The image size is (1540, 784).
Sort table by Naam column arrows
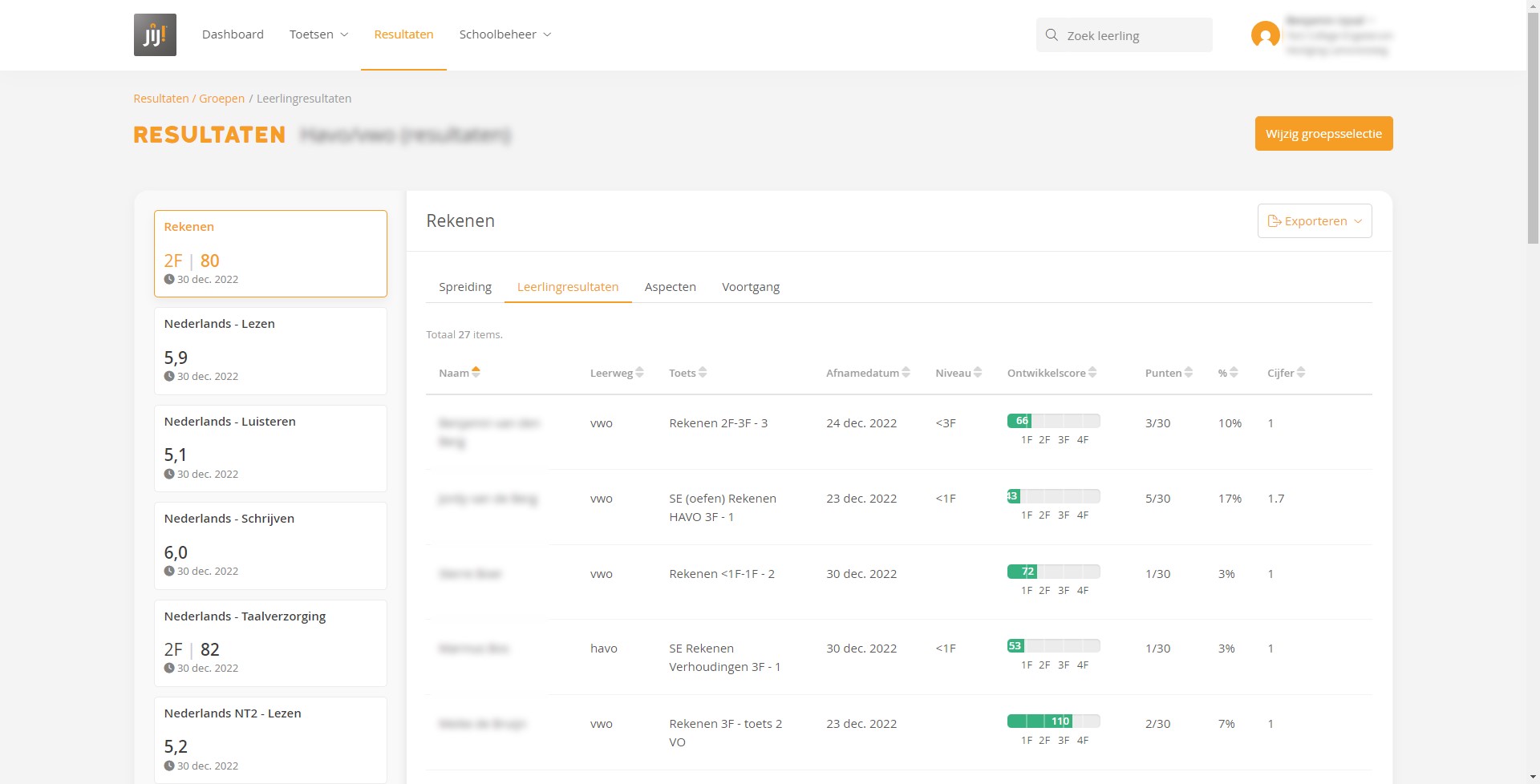click(476, 372)
